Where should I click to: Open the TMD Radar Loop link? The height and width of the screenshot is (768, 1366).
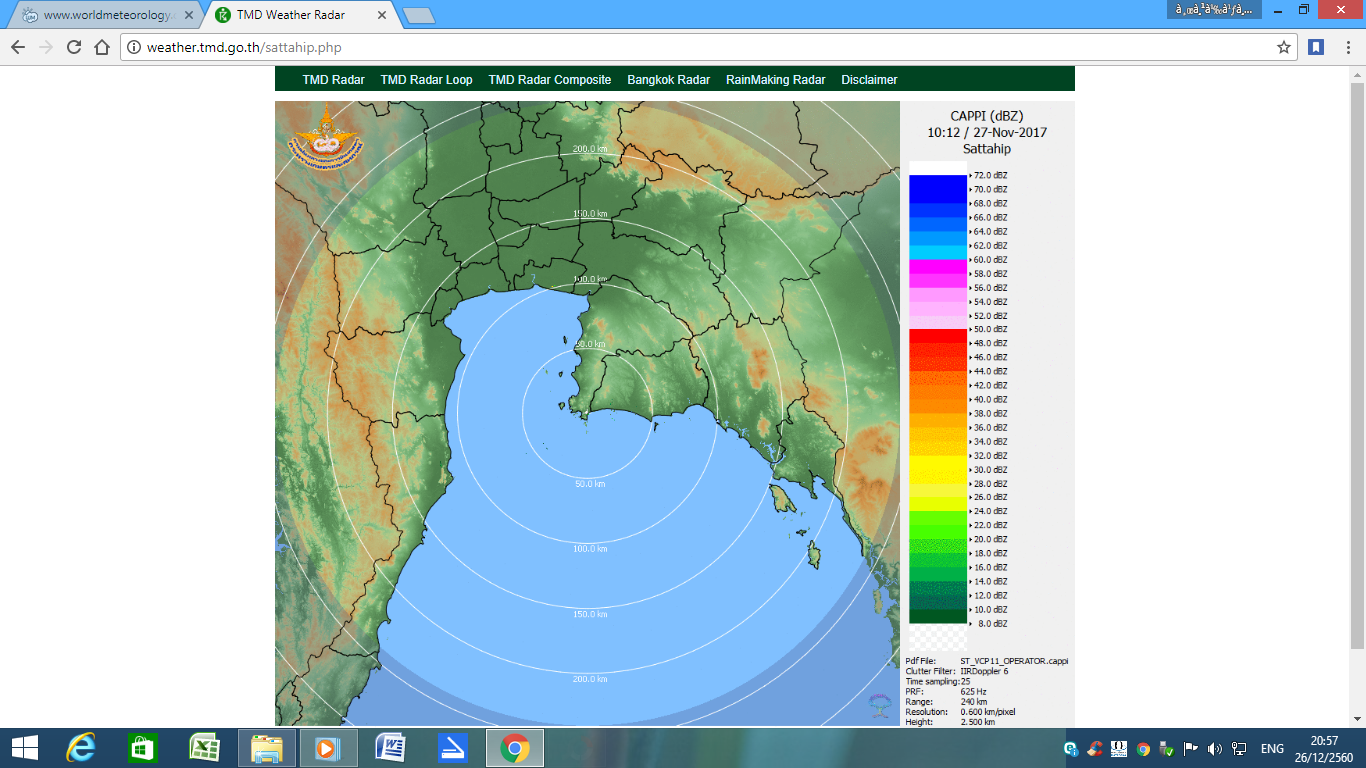coord(426,80)
